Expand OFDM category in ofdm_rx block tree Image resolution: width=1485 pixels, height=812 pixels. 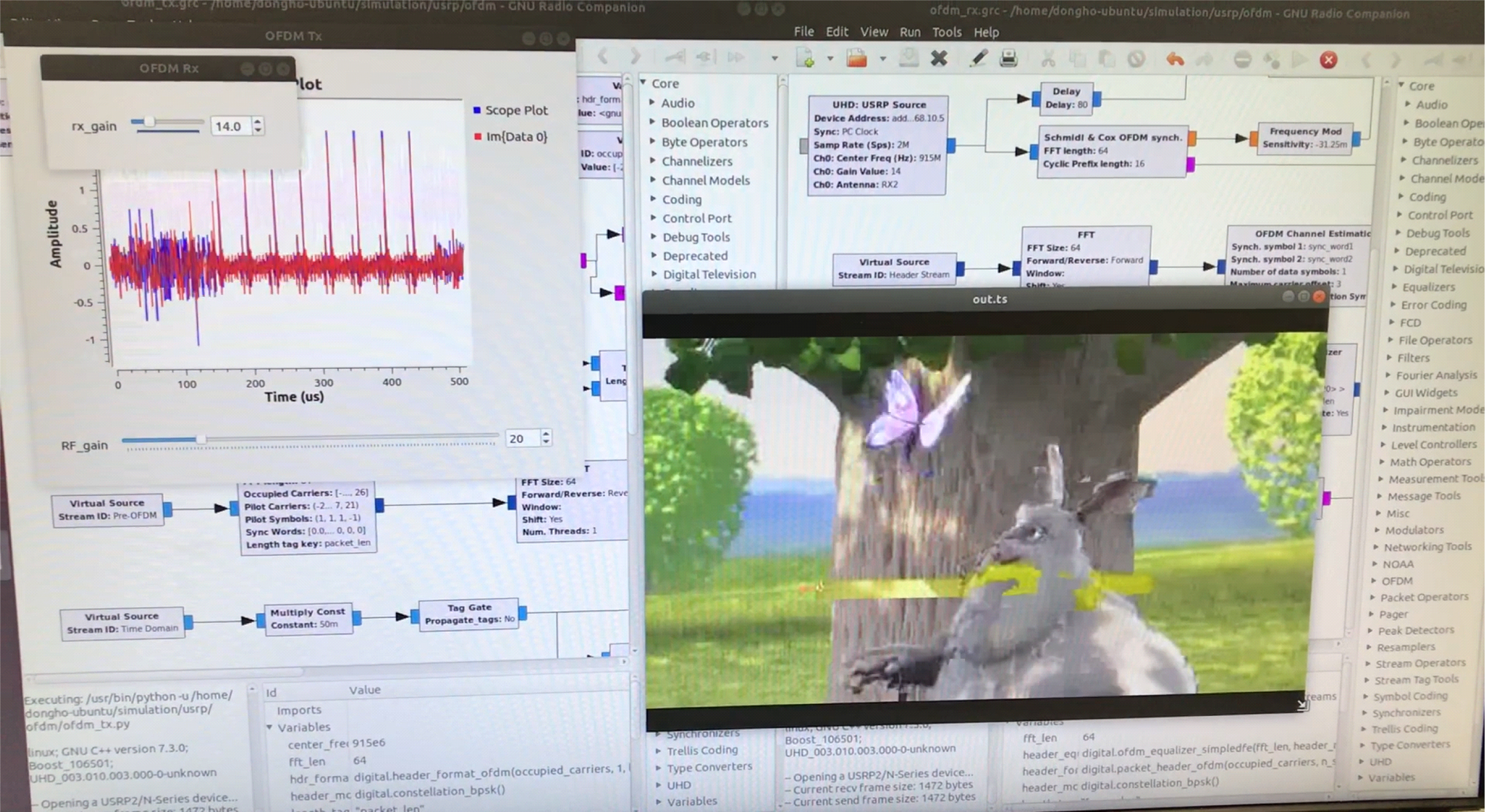[x=1373, y=580]
